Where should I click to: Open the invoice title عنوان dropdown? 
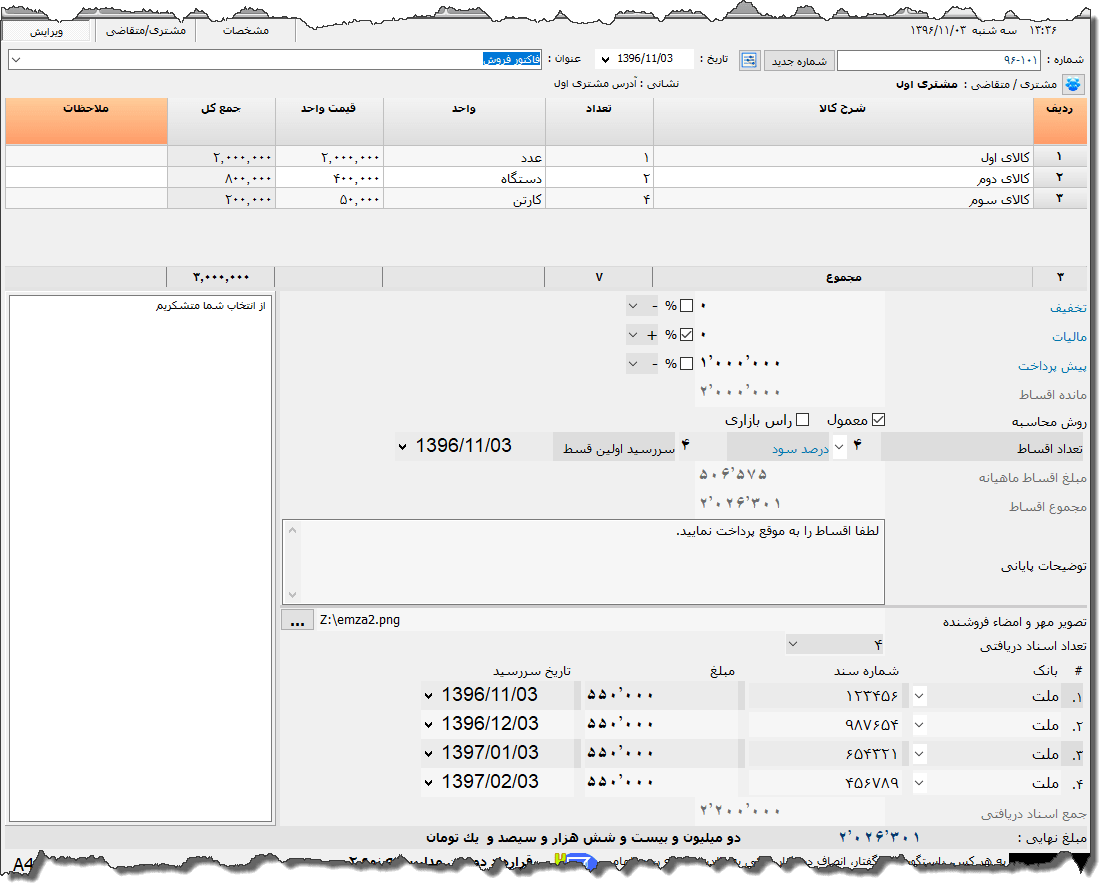click(16, 60)
